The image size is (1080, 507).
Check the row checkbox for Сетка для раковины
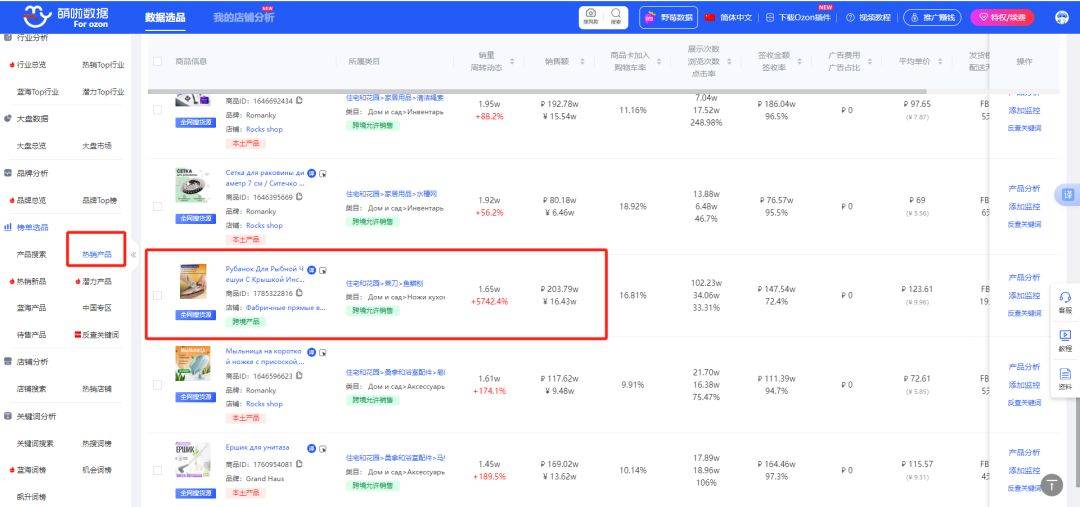tap(158, 206)
